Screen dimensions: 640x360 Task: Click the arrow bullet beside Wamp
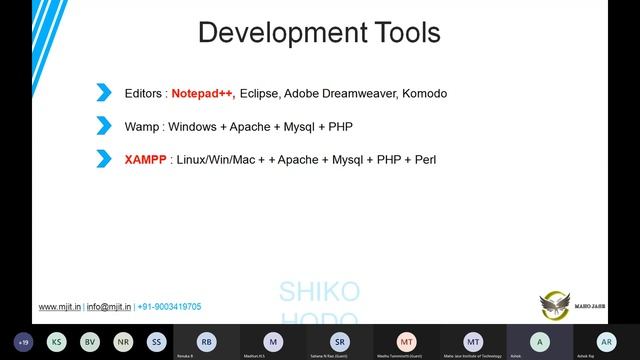coord(104,126)
